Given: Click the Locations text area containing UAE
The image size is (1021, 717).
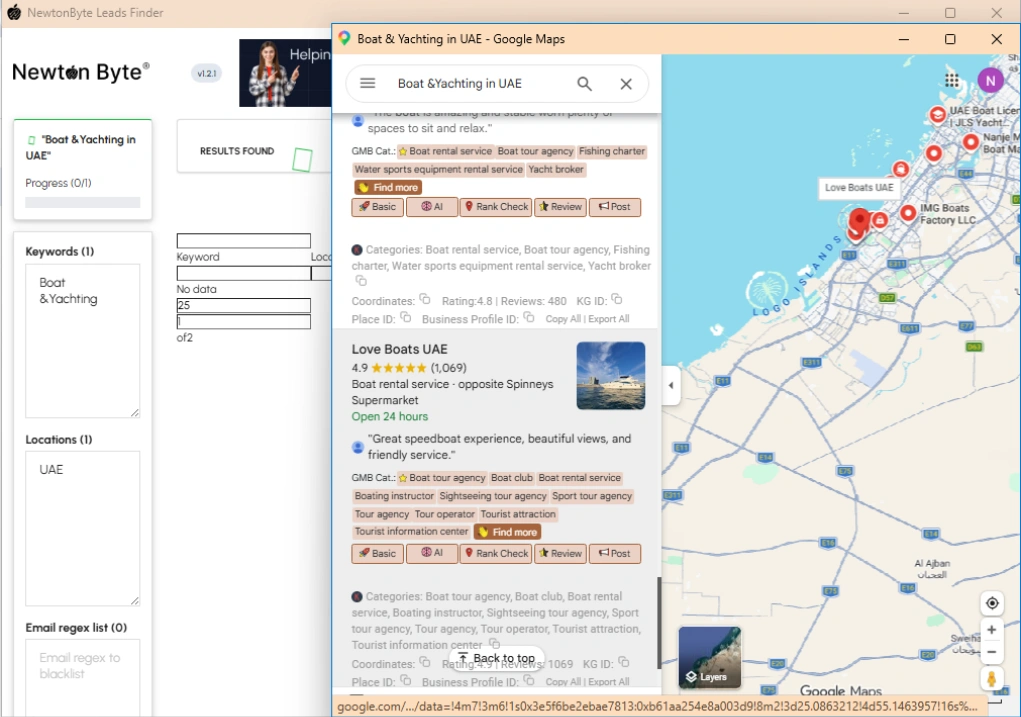Looking at the screenshot, I should coord(83,528).
